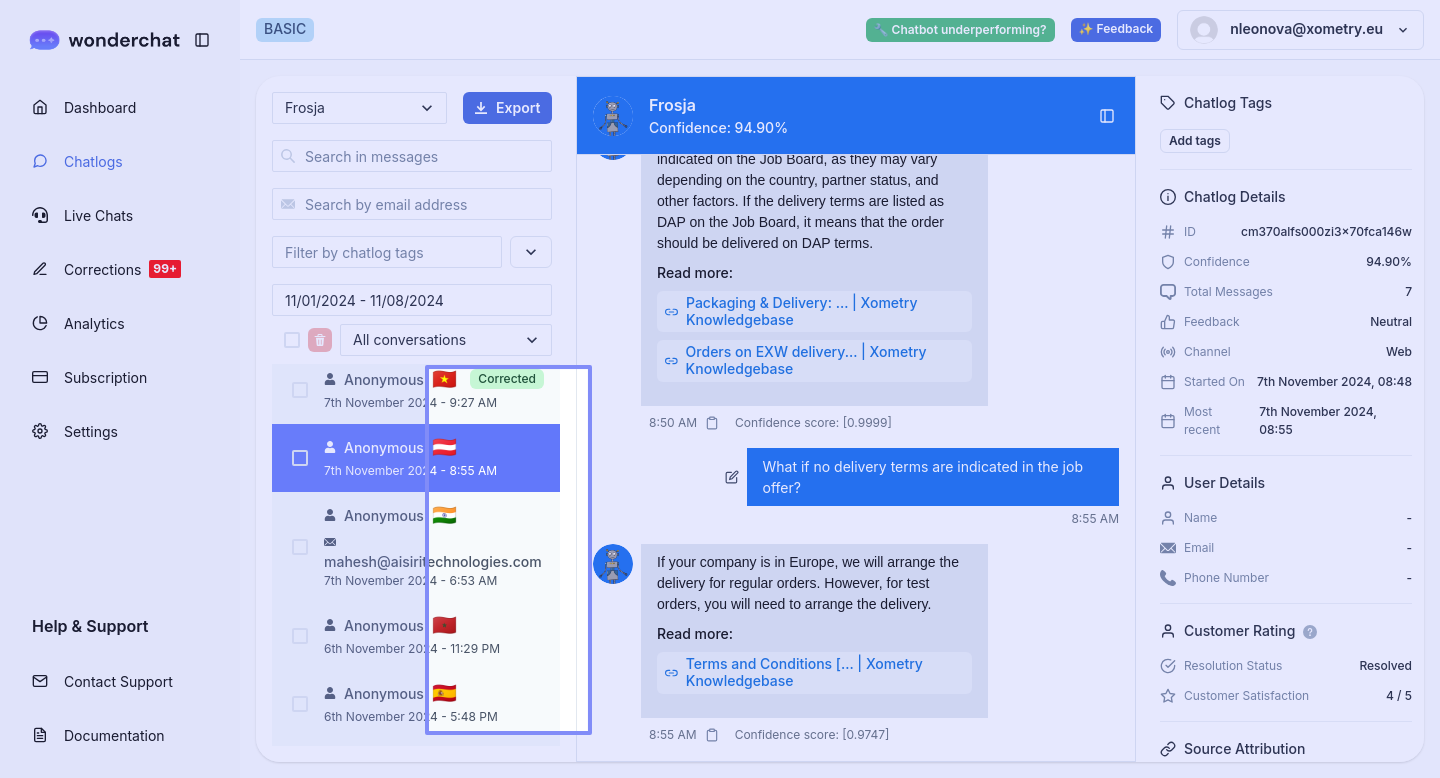Click the Spain flag on the 5:48 PM chat
1440x778 pixels.
tap(444, 693)
